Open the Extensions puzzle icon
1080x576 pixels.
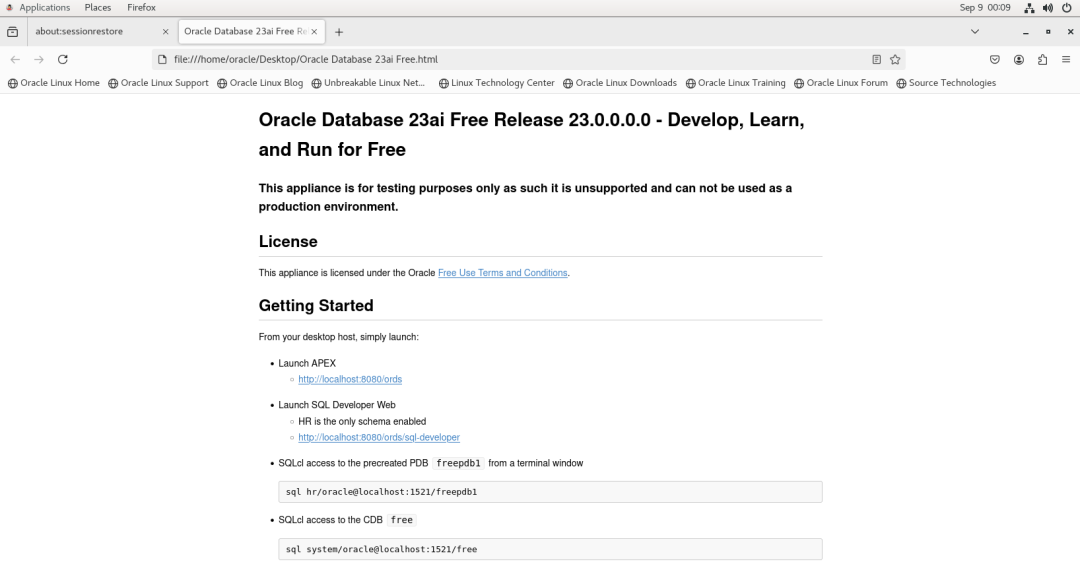tap(1042, 59)
